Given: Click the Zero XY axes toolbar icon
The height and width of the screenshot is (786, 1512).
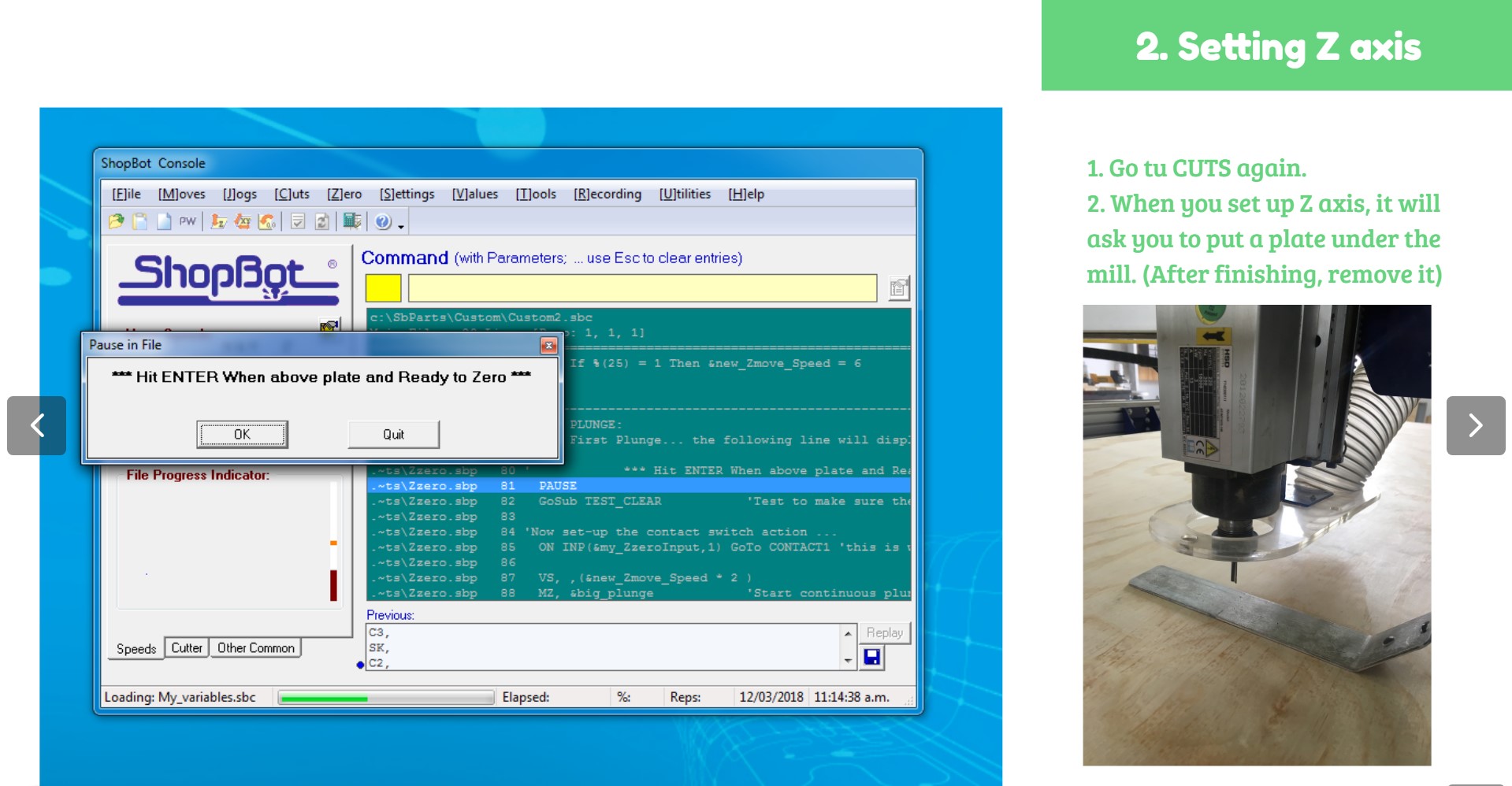Looking at the screenshot, I should 243,222.
